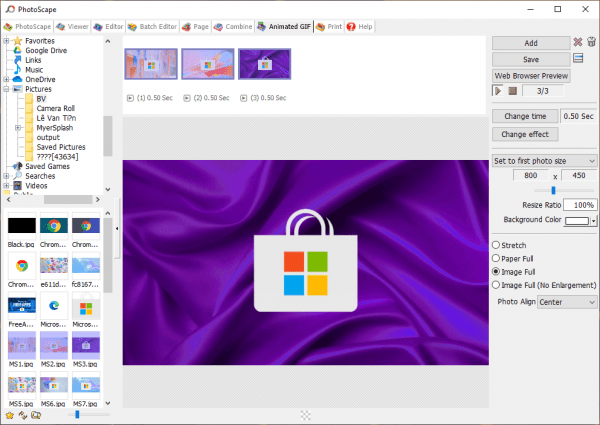Select the Image Full radio option
Image resolution: width=600 pixels, height=425 pixels.
tap(514, 272)
